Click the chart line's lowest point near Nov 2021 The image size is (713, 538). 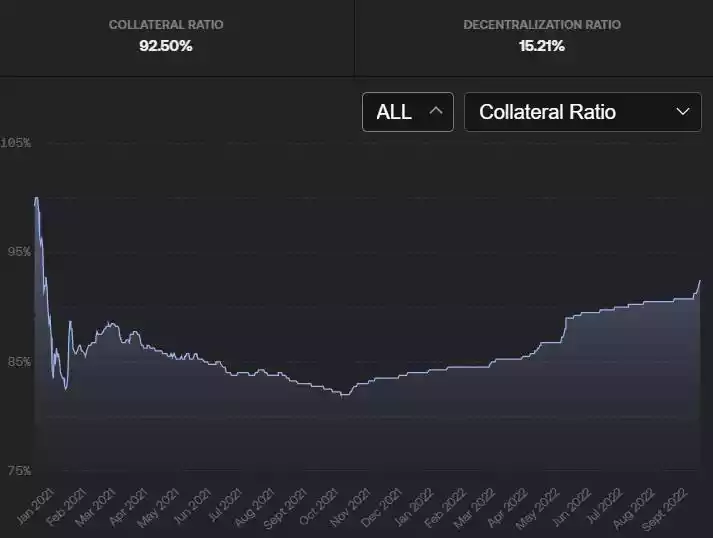(x=344, y=395)
